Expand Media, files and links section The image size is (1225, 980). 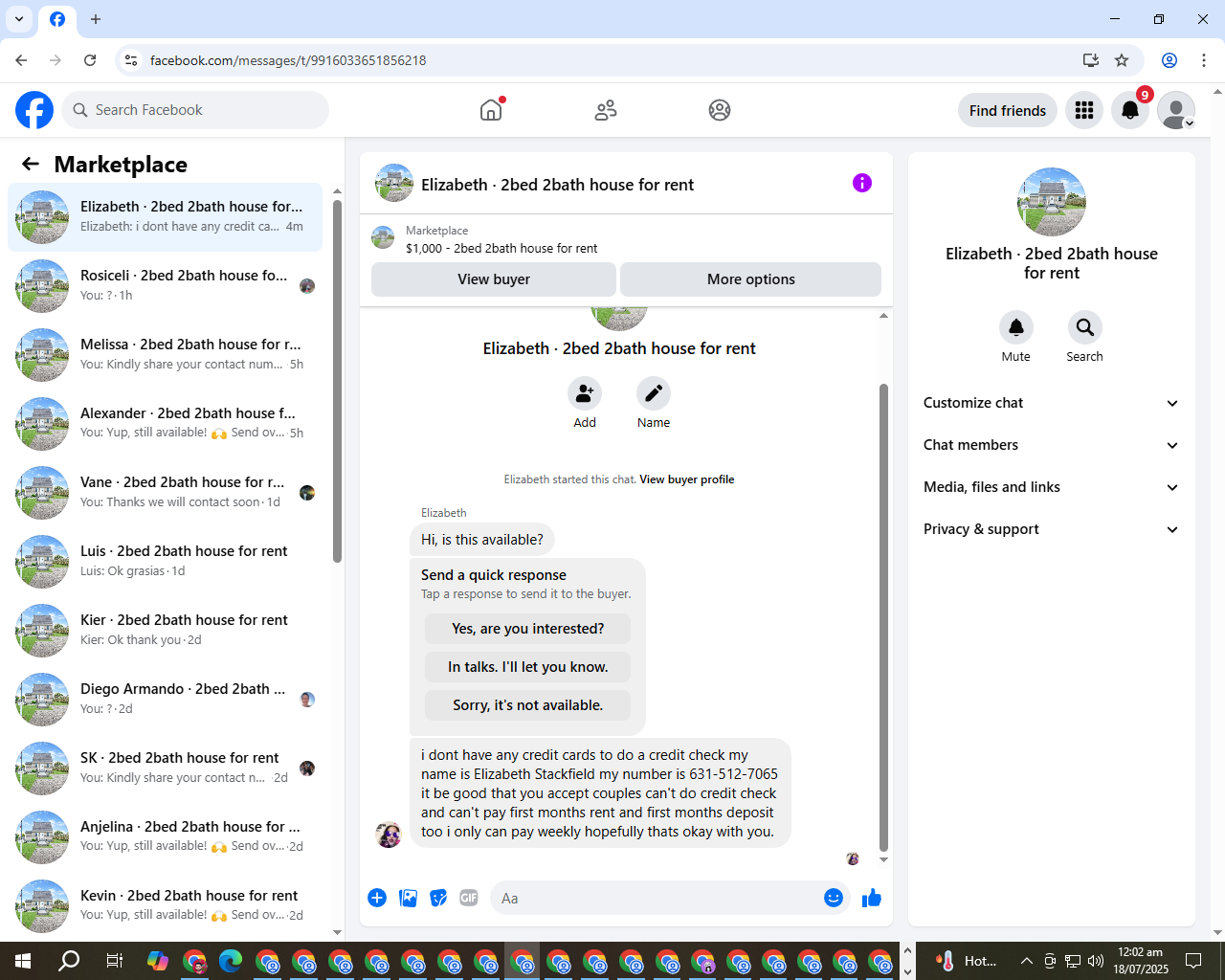1051,487
